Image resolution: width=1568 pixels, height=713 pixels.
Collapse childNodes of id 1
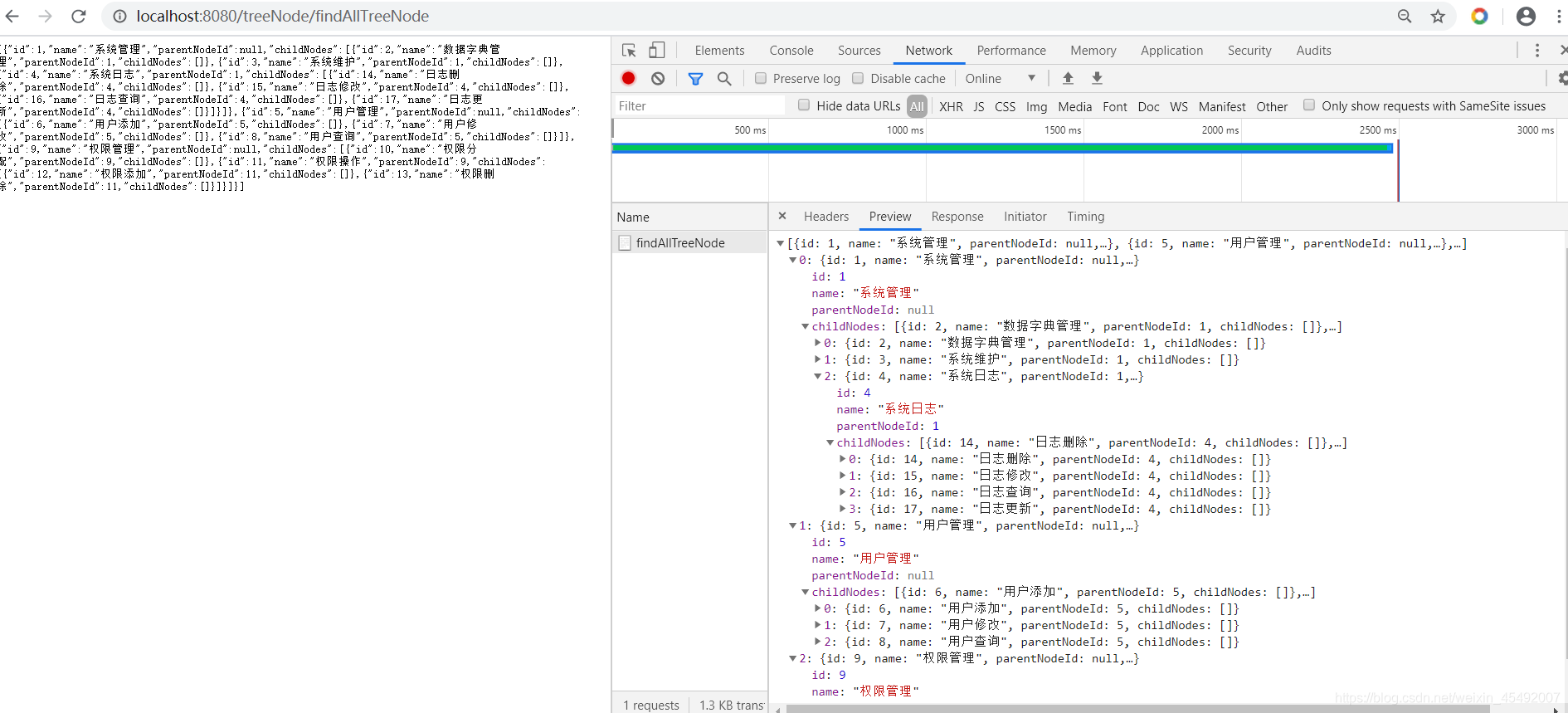point(805,326)
